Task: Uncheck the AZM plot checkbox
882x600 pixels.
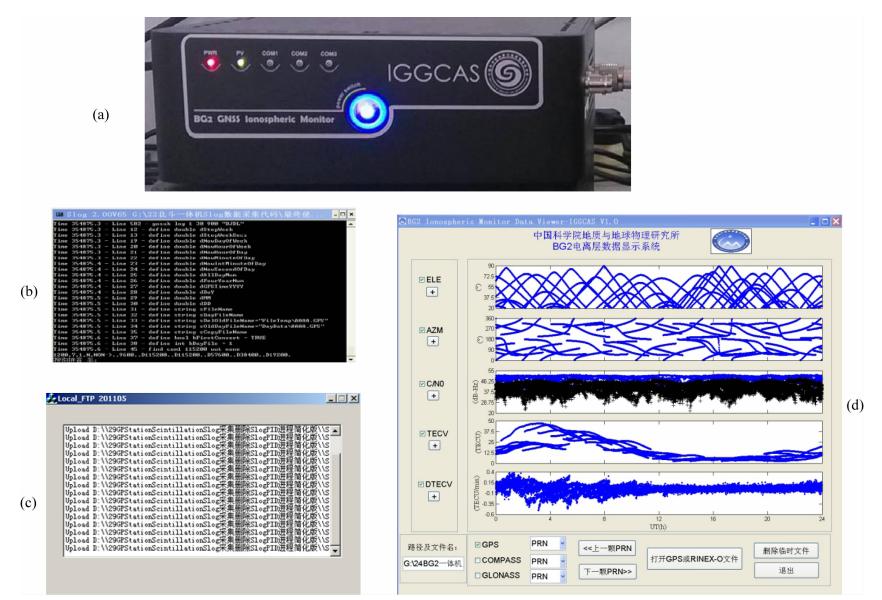Action: (422, 330)
